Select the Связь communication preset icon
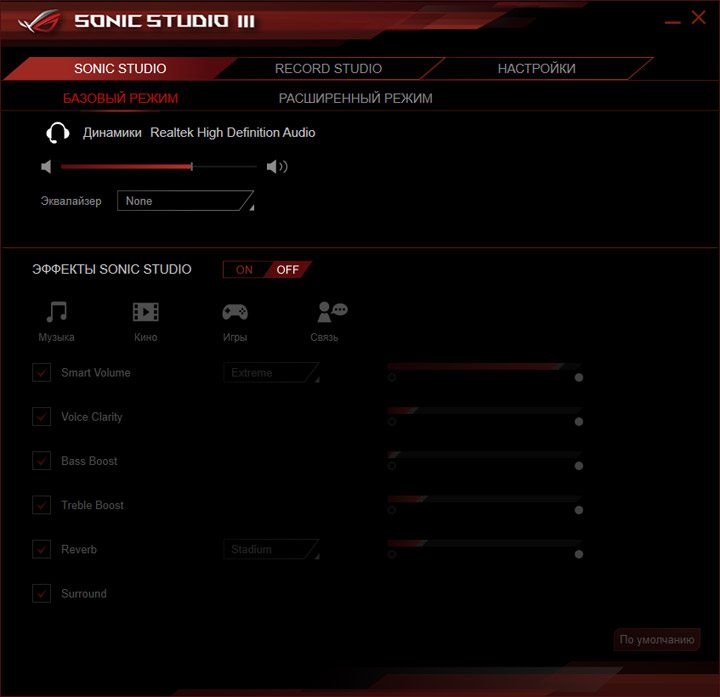720x697 pixels. [x=332, y=312]
